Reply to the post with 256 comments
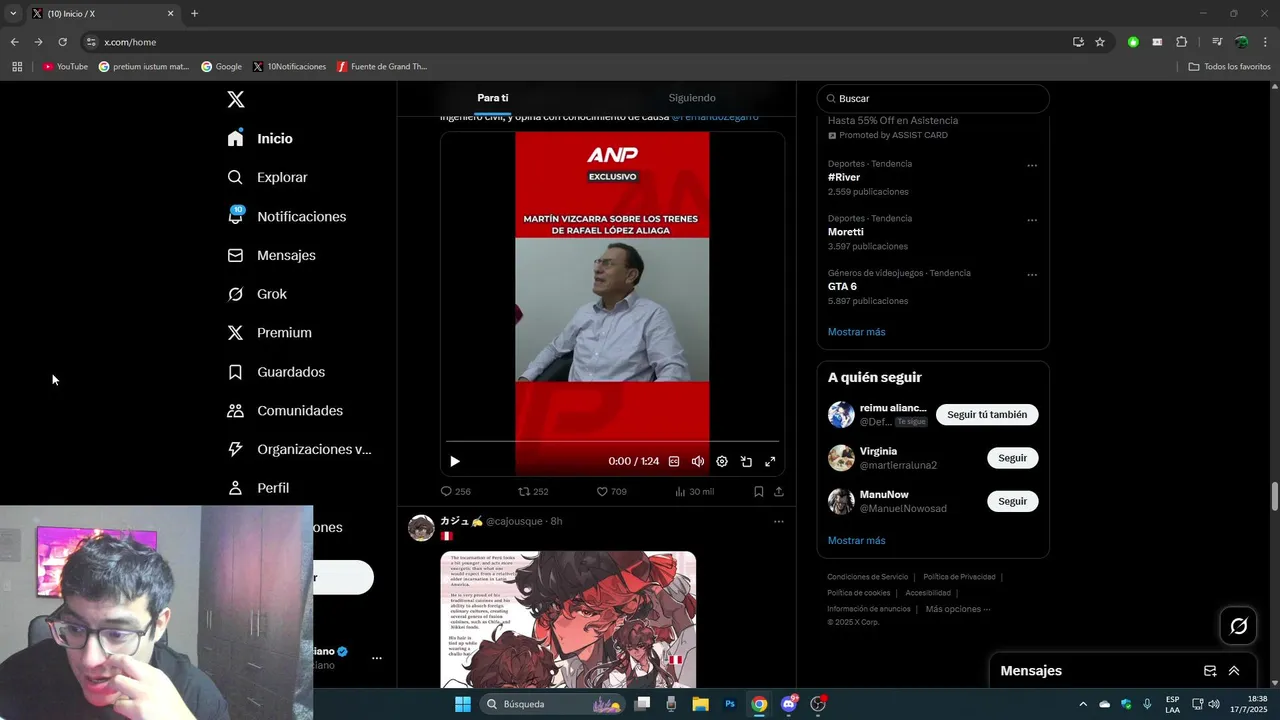 pos(456,492)
